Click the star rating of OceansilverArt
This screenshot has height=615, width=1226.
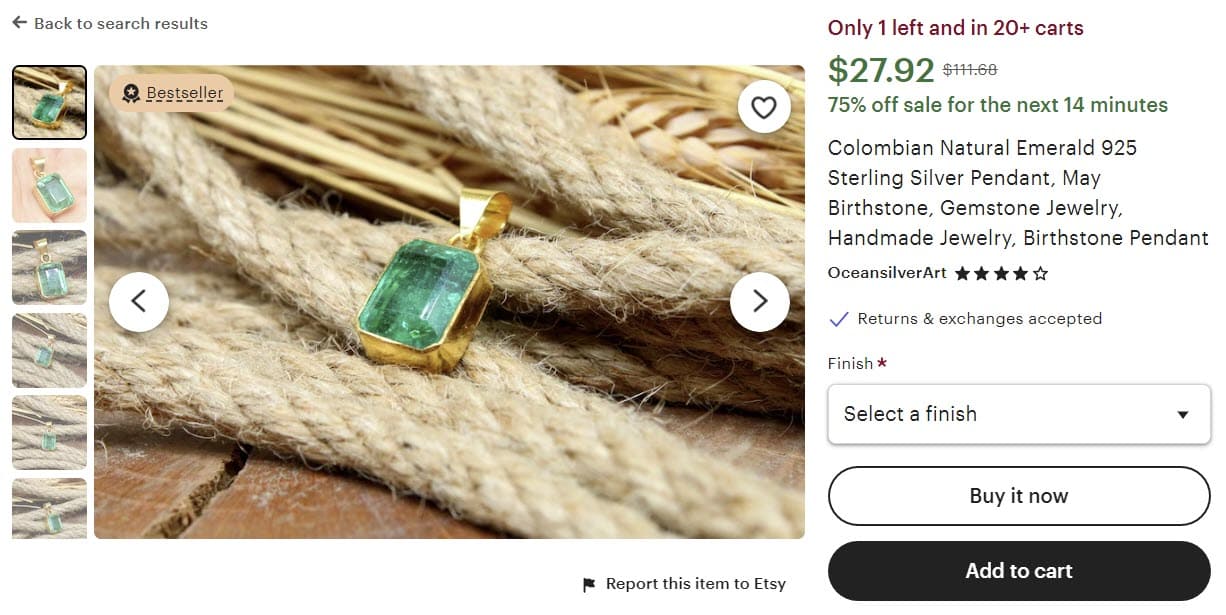click(x=1001, y=273)
